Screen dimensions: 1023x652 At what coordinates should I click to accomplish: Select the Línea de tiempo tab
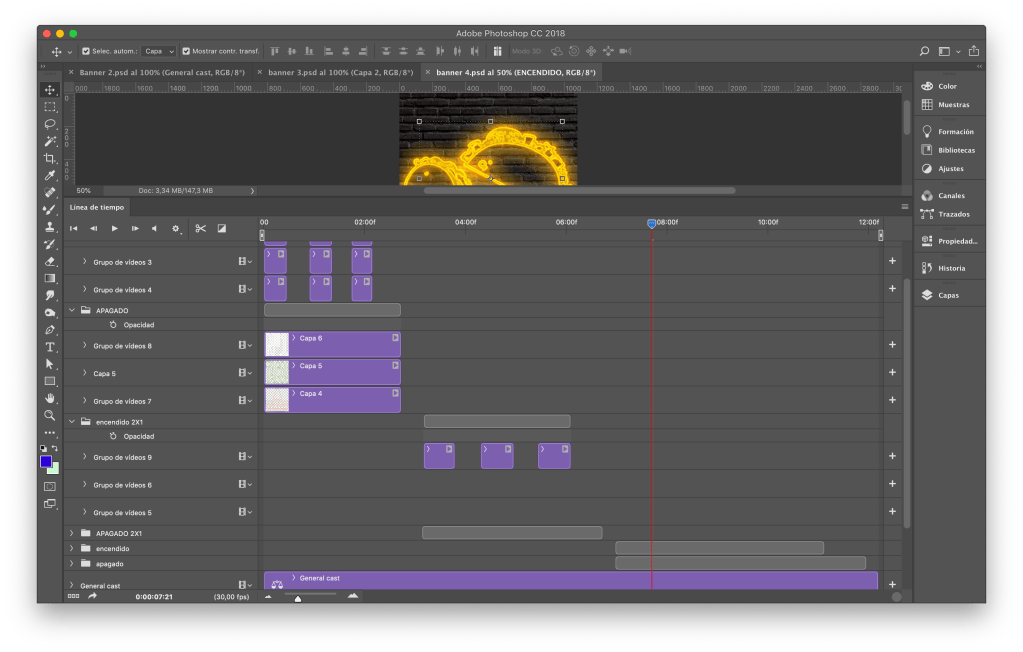[97, 208]
